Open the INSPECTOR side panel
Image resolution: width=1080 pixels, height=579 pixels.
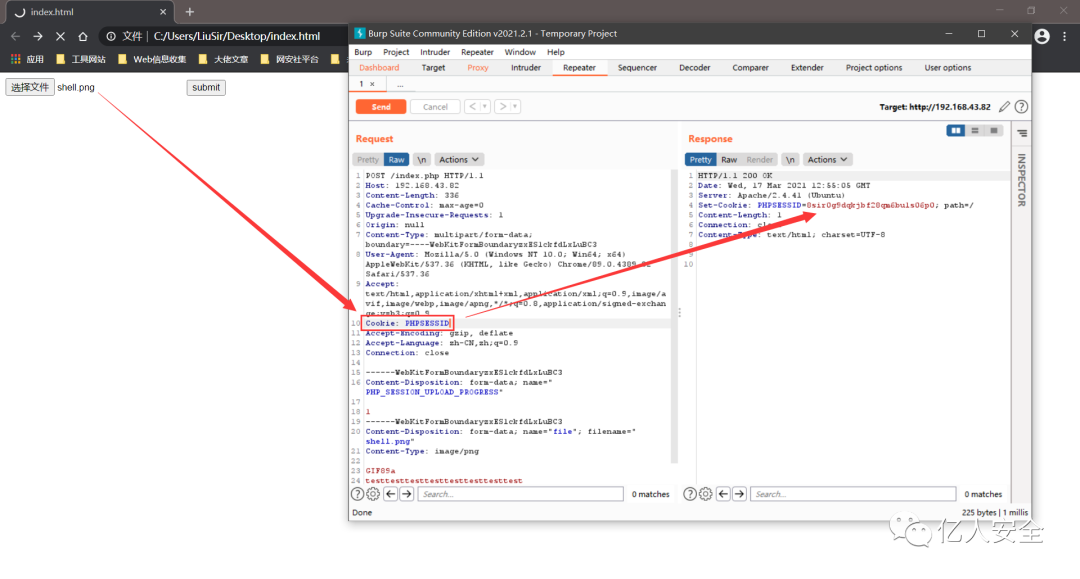1021,180
